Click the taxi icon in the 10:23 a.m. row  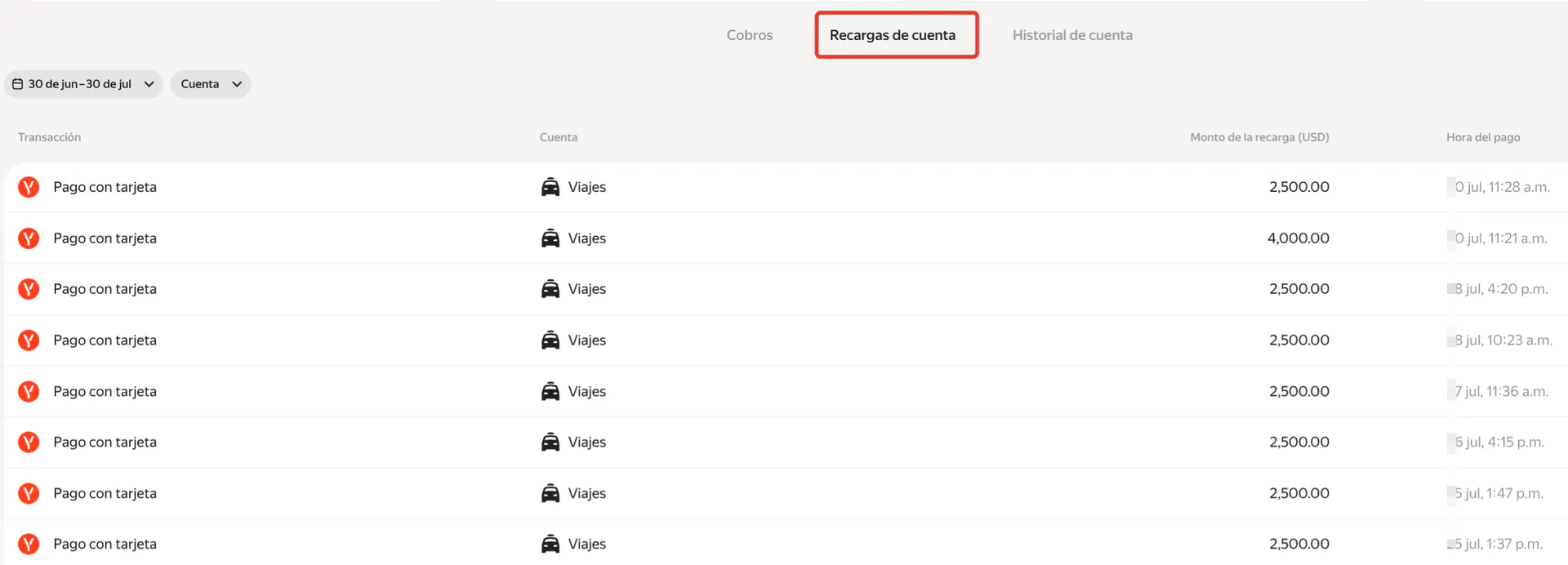[x=550, y=340]
